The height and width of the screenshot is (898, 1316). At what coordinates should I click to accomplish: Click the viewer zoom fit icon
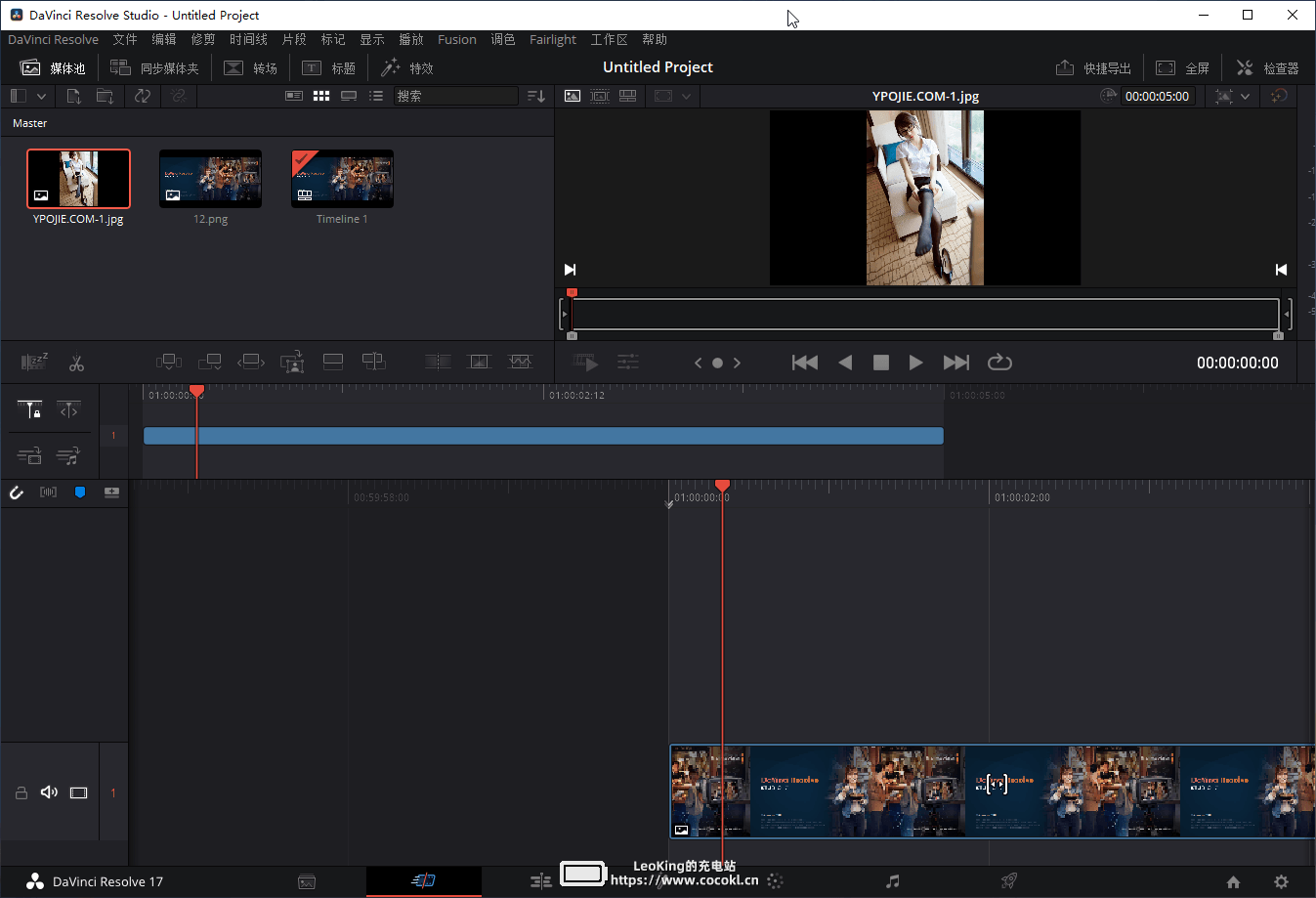point(1224,96)
